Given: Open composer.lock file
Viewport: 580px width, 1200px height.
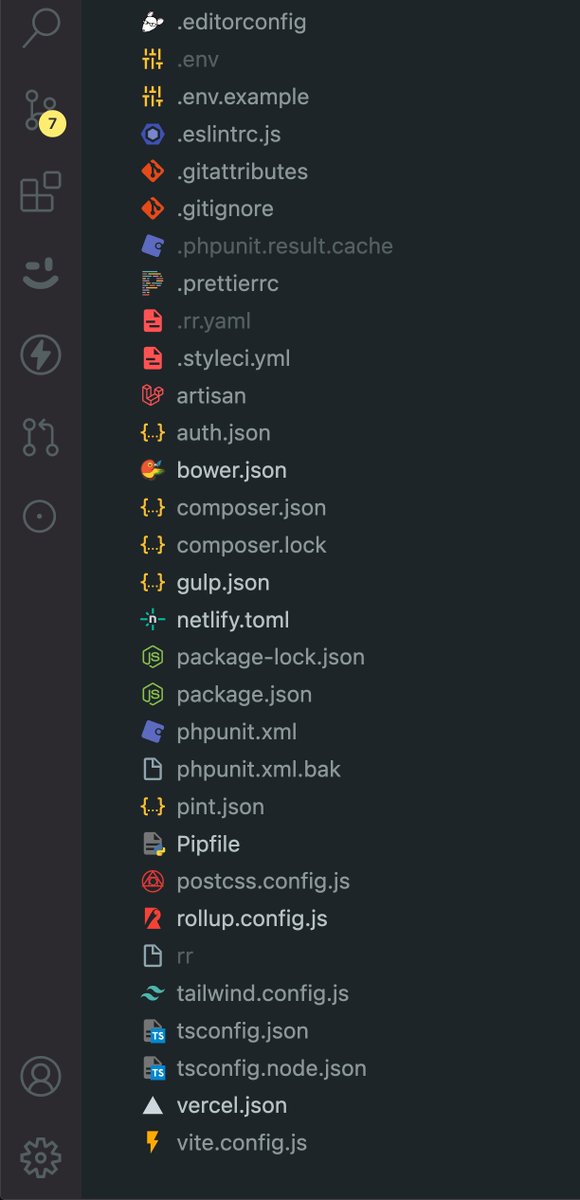Looking at the screenshot, I should (252, 545).
